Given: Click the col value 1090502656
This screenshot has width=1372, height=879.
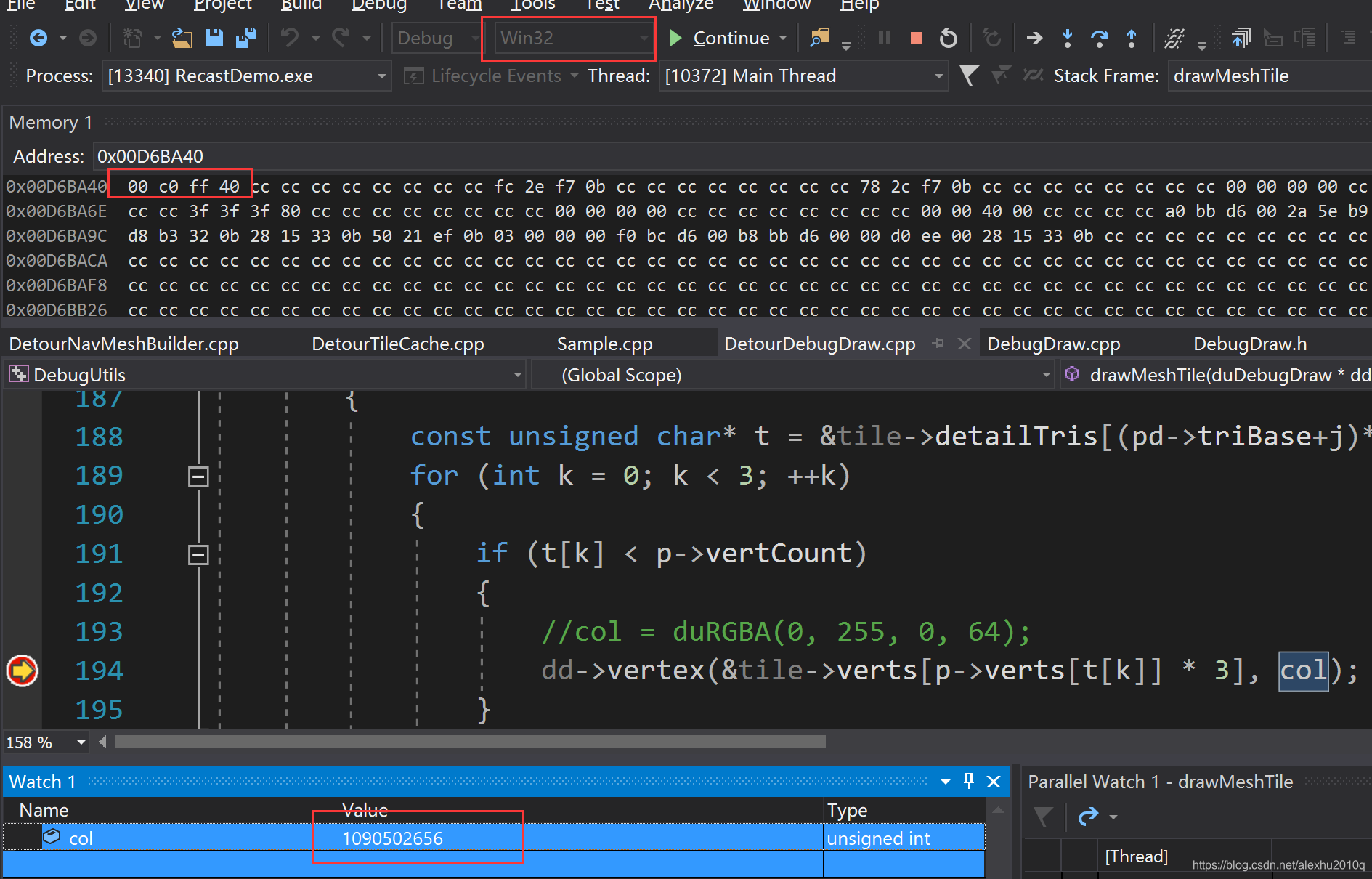Looking at the screenshot, I should pyautogui.click(x=392, y=838).
